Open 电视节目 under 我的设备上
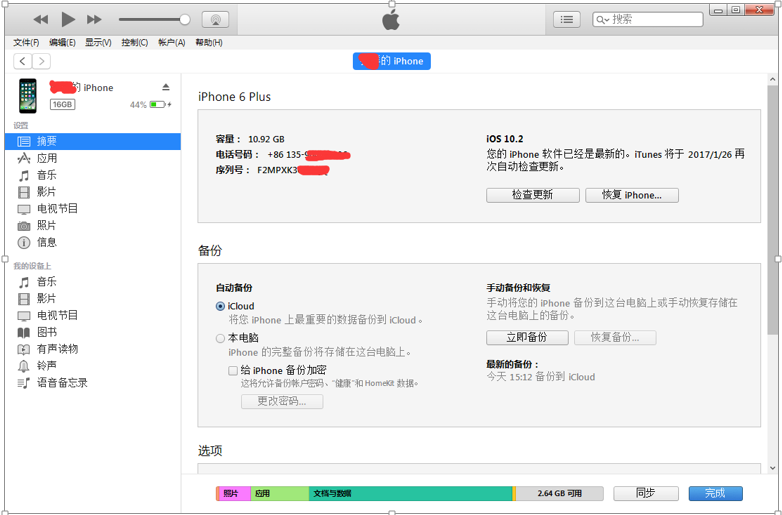The image size is (782, 515). (93, 315)
